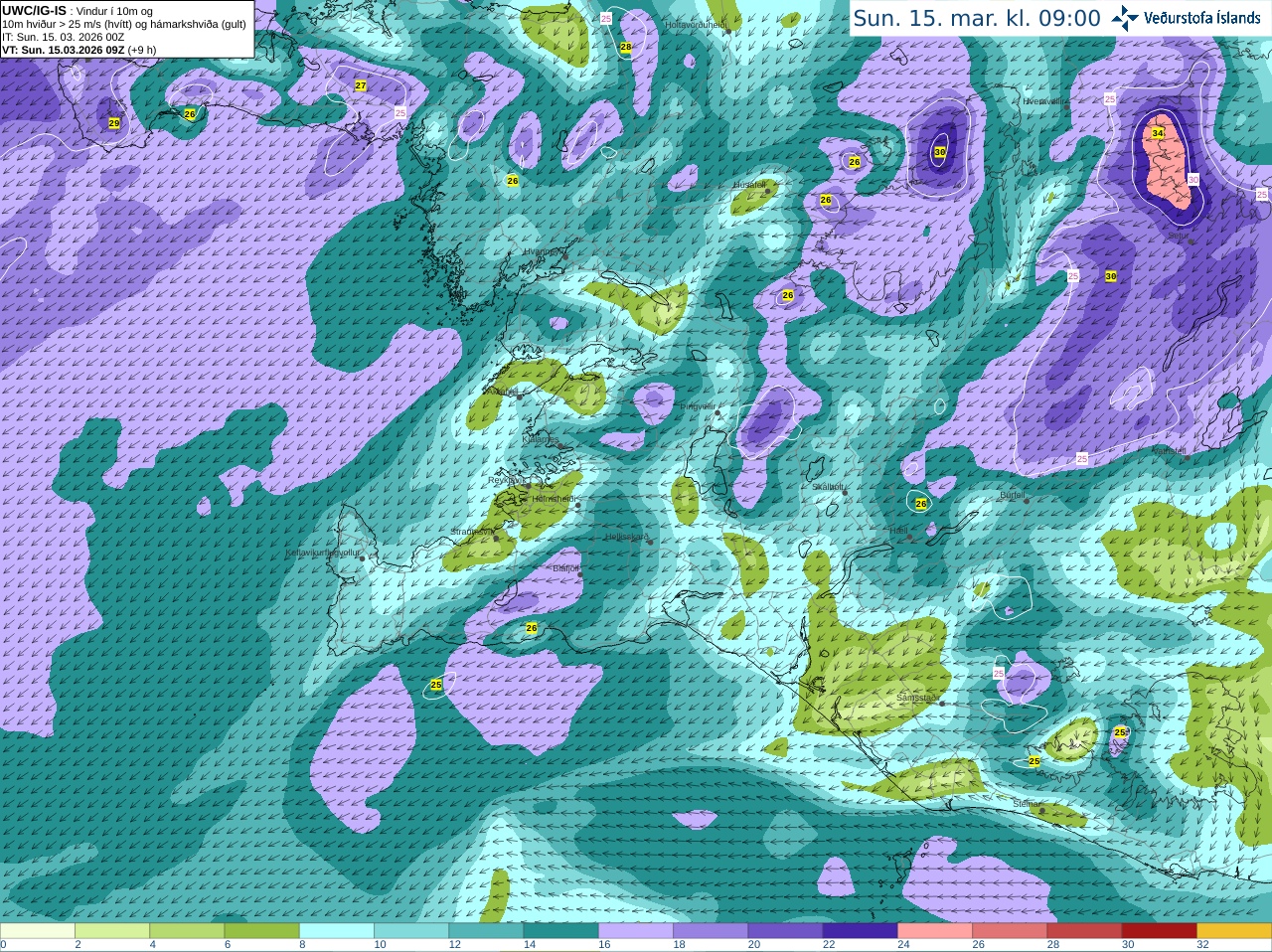Click the yellow 34 m/s peak gust marker
Image resolution: width=1272 pixels, height=952 pixels.
pyautogui.click(x=1158, y=133)
